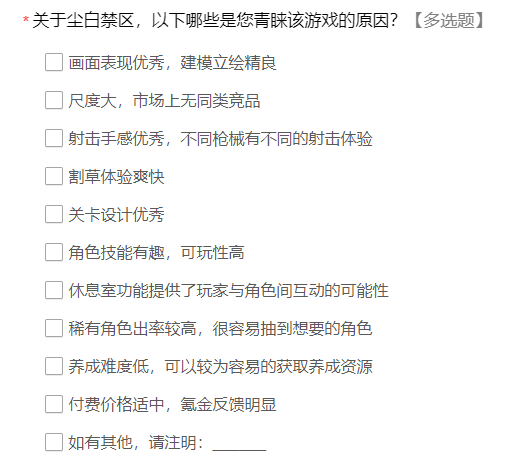Tick the 角色技能有趣 可玩性高 checkbox
The image size is (508, 475).
[x=54, y=252]
